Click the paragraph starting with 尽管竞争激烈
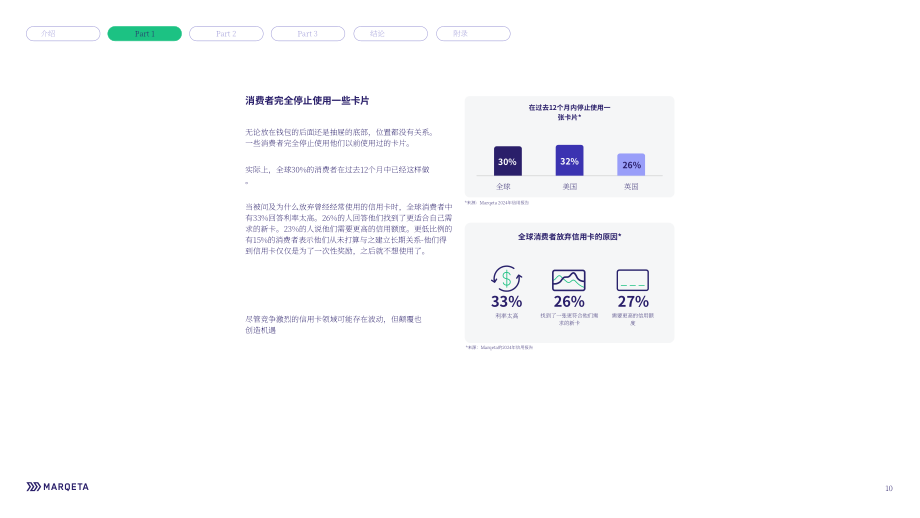This screenshot has width=920, height=518. (333, 324)
